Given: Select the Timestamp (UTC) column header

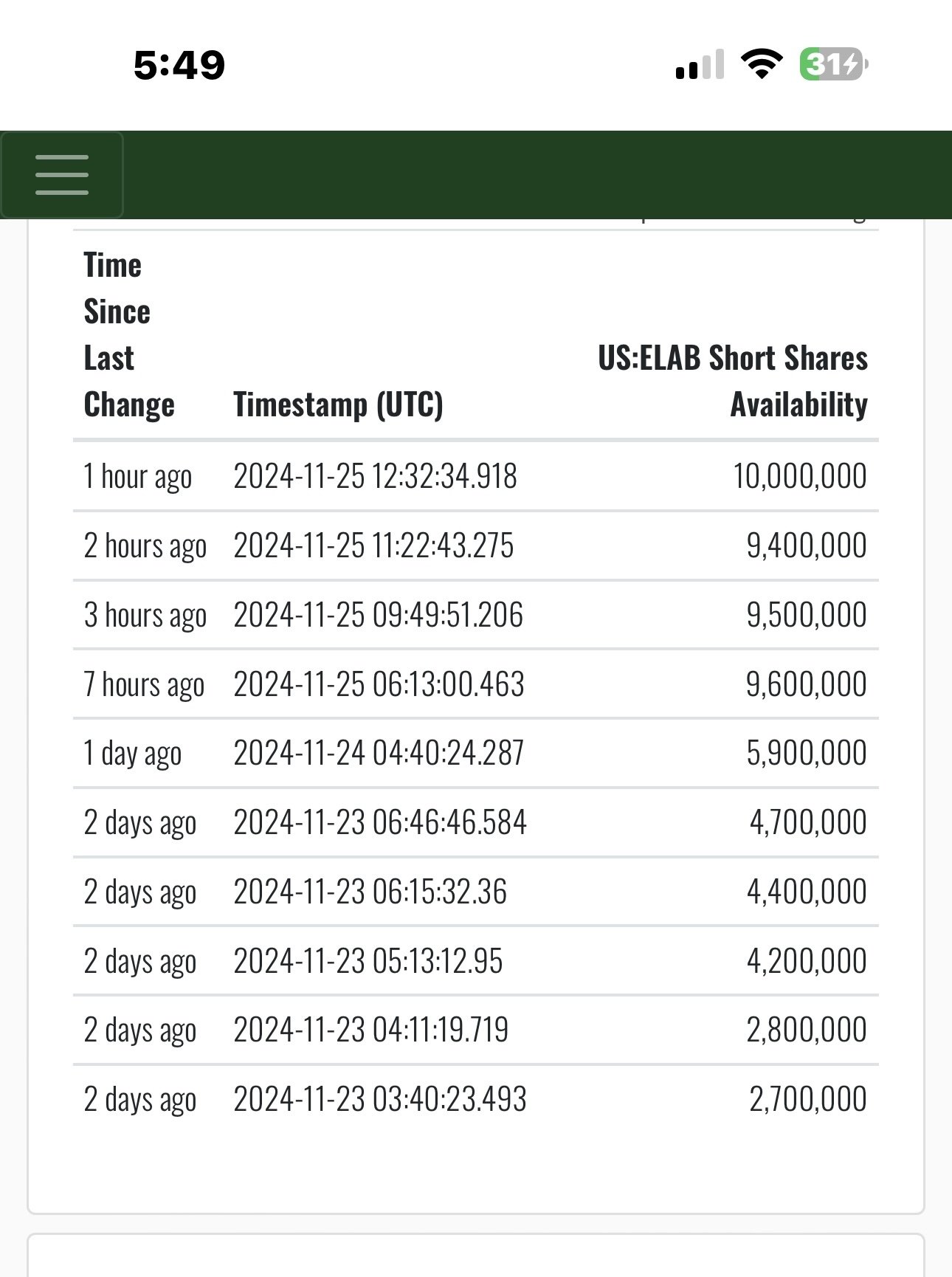Looking at the screenshot, I should pos(339,405).
